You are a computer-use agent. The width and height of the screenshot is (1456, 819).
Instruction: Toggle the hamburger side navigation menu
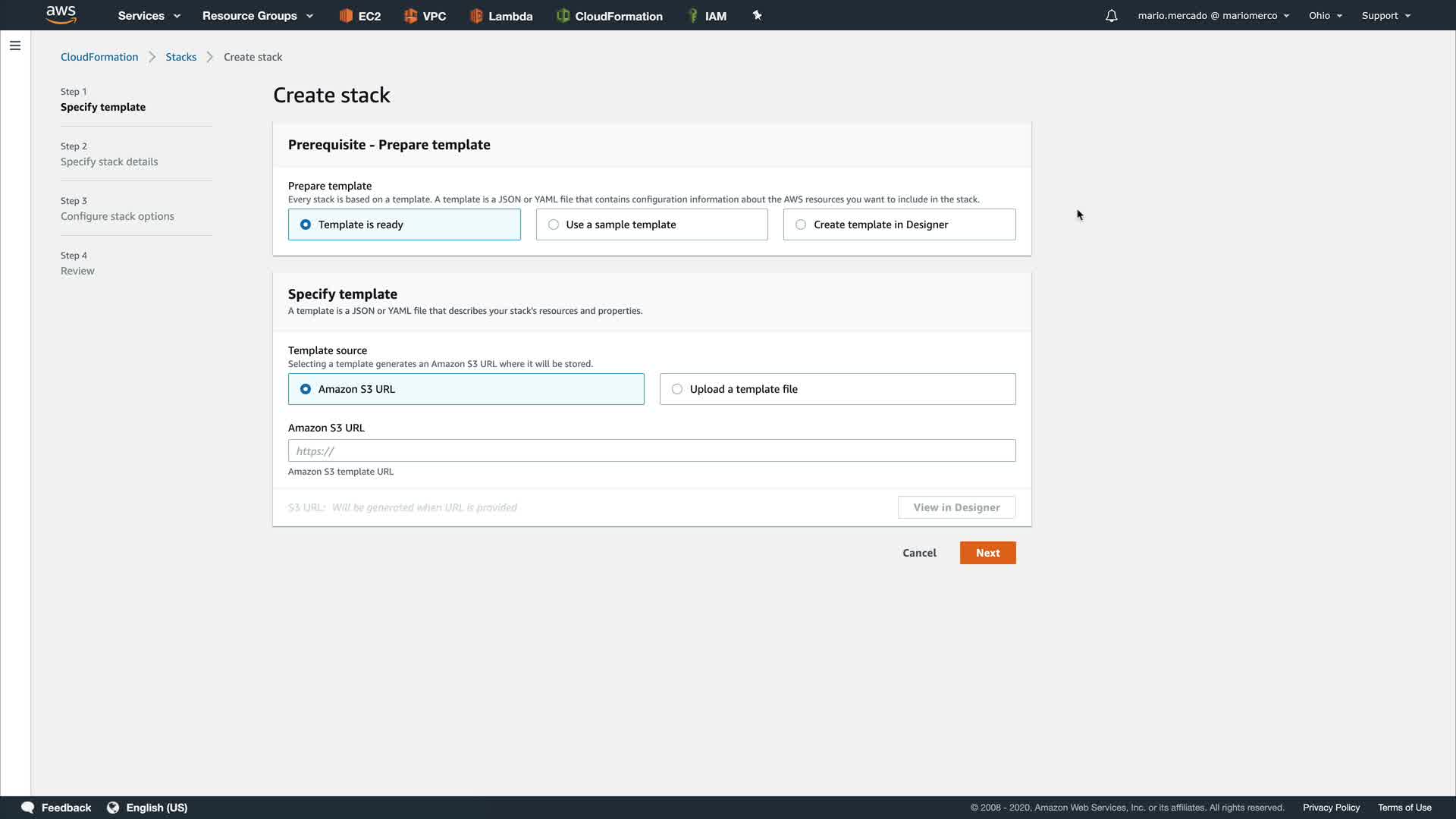(x=15, y=45)
